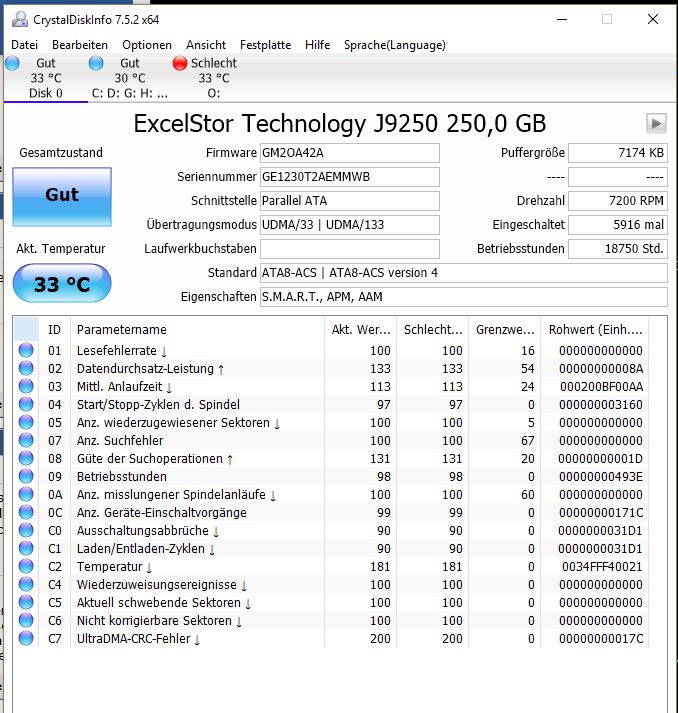This screenshot has height=713, width=678.
Task: Click the blue status icon of C: D: G: H: disk
Action: tap(96, 63)
